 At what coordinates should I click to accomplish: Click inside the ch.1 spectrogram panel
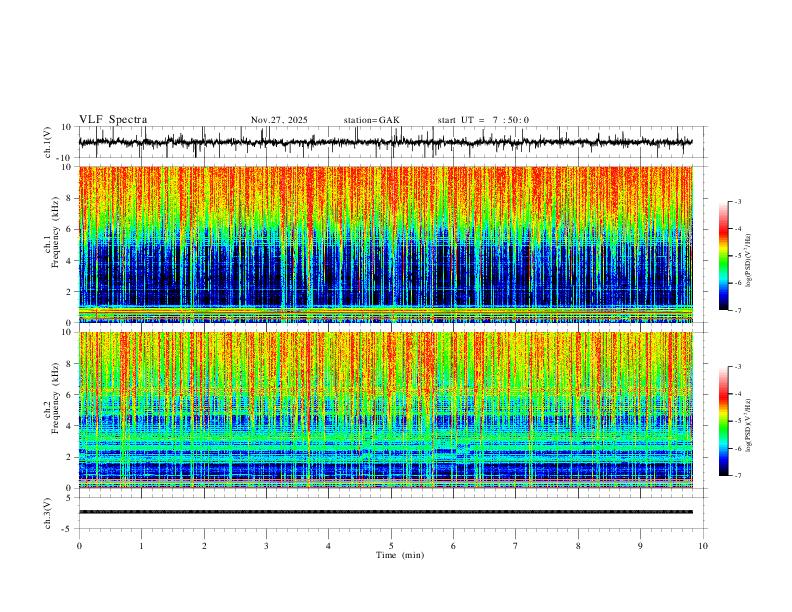pos(385,244)
